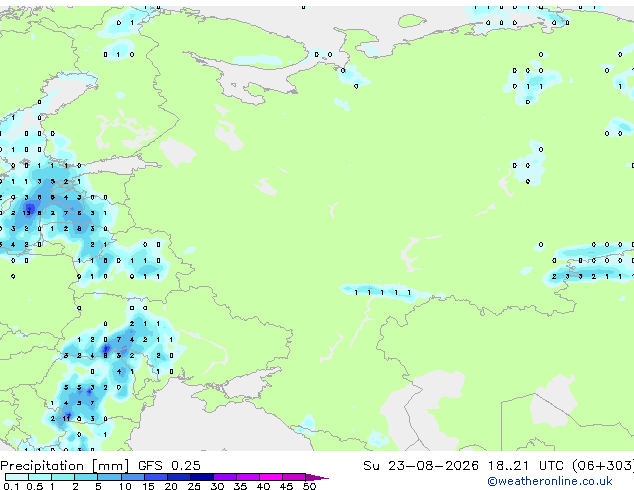The height and width of the screenshot is (490, 634).
Task: Click the '18..21 UTC' time text
Action: pyautogui.click(x=525, y=466)
